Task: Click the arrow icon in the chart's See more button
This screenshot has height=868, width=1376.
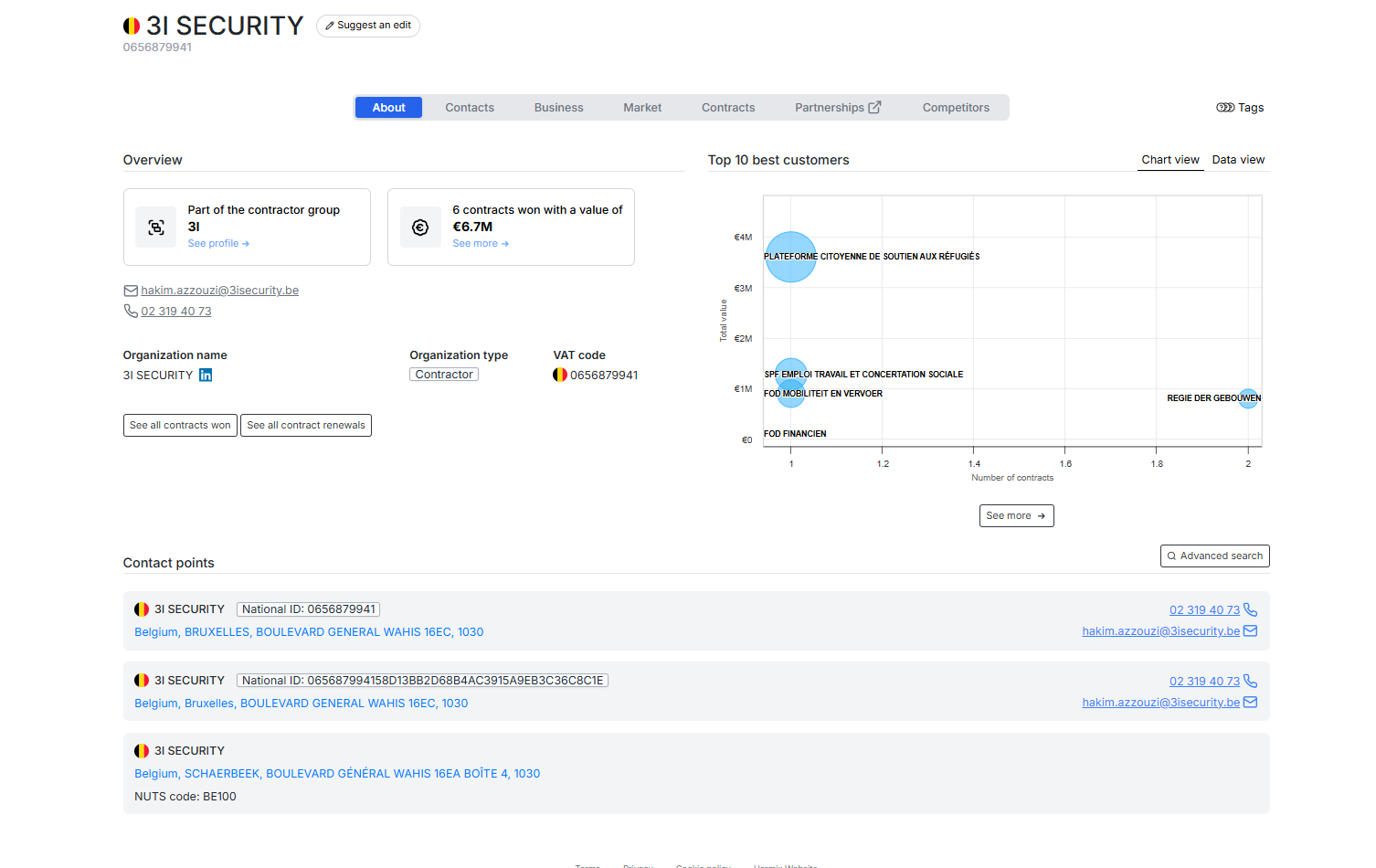Action: pyautogui.click(x=1042, y=516)
